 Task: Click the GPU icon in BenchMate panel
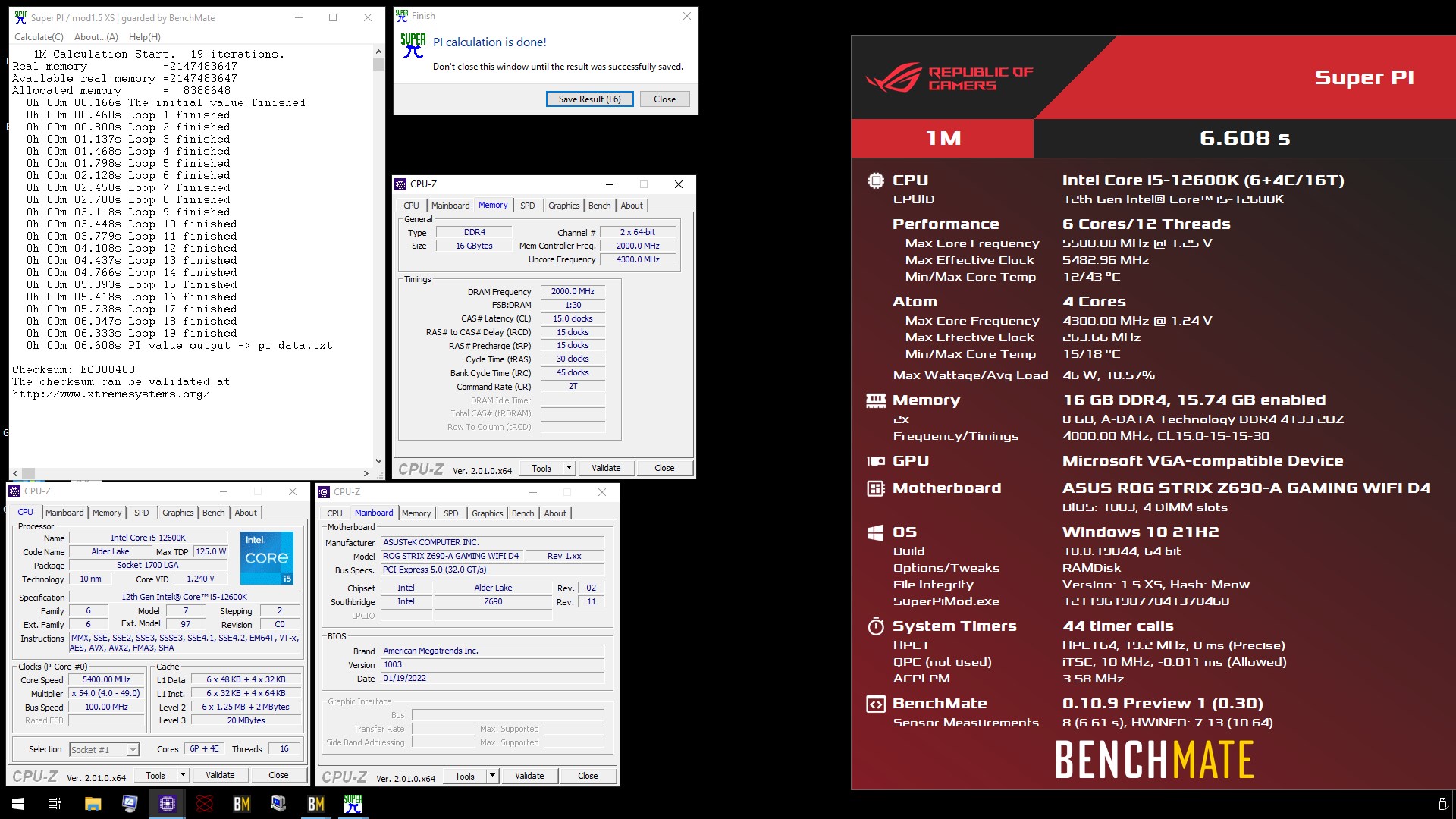tap(876, 461)
